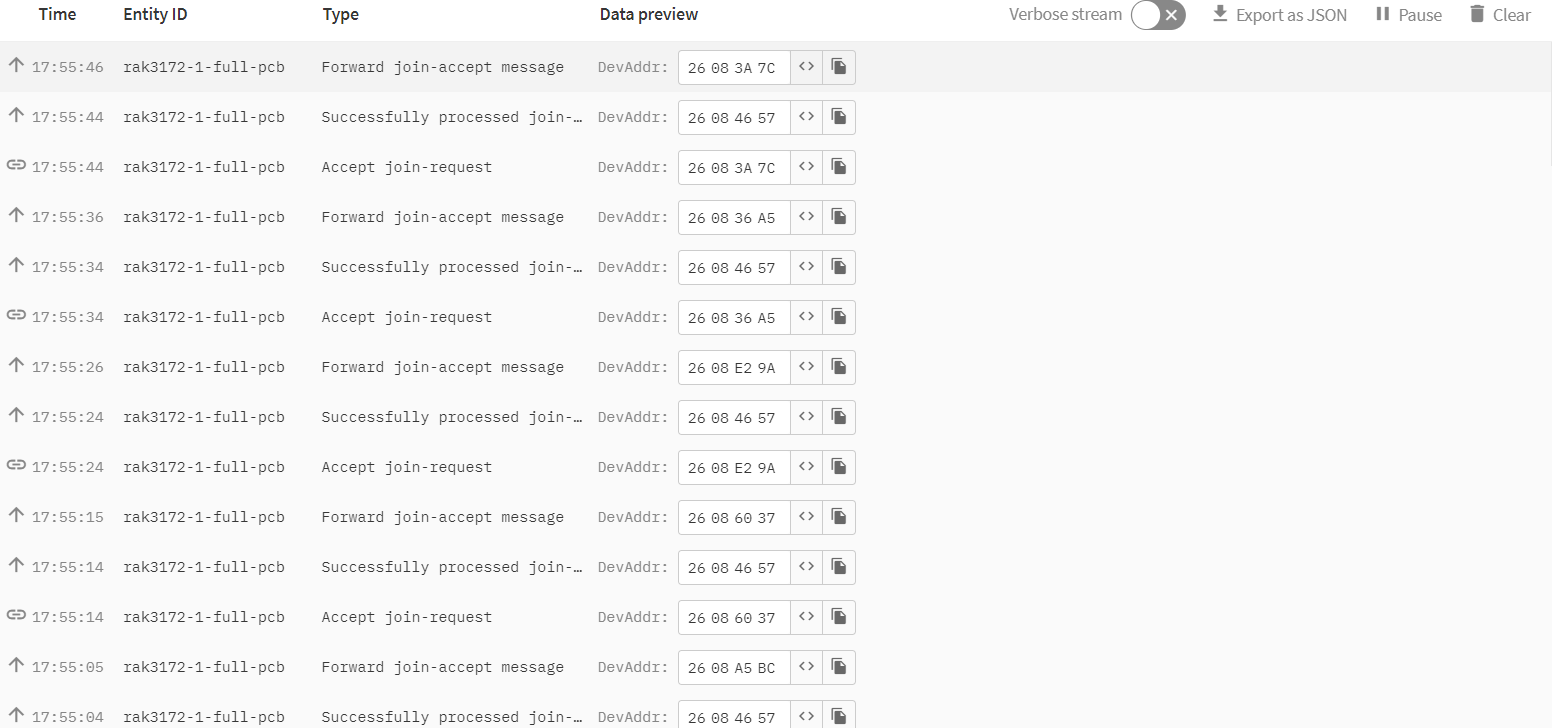Toggle byte view for 17:55:46 DevAddr
This screenshot has height=728, width=1552.
tap(806, 67)
